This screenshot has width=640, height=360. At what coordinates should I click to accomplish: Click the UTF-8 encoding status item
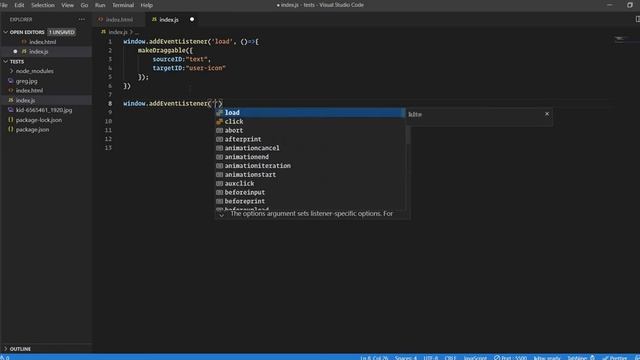click(431, 358)
